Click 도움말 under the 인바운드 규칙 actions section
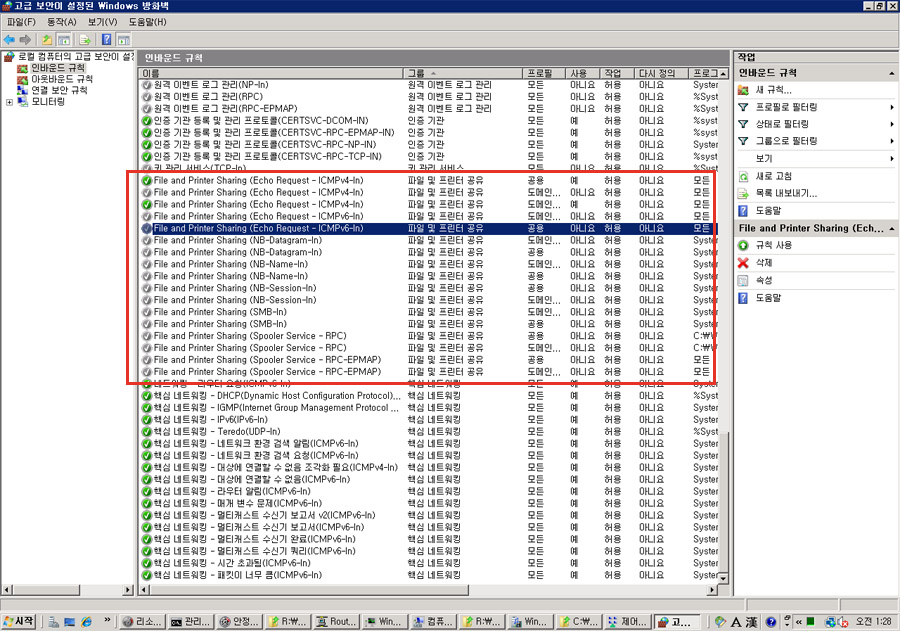The width and height of the screenshot is (900, 631). (x=768, y=211)
